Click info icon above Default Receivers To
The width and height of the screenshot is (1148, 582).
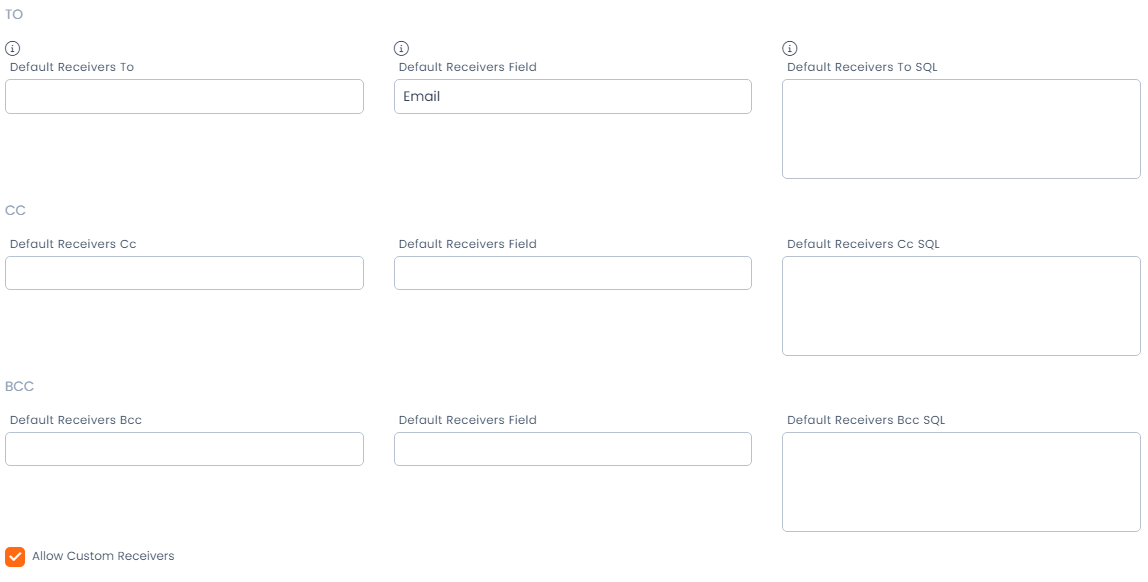(13, 48)
